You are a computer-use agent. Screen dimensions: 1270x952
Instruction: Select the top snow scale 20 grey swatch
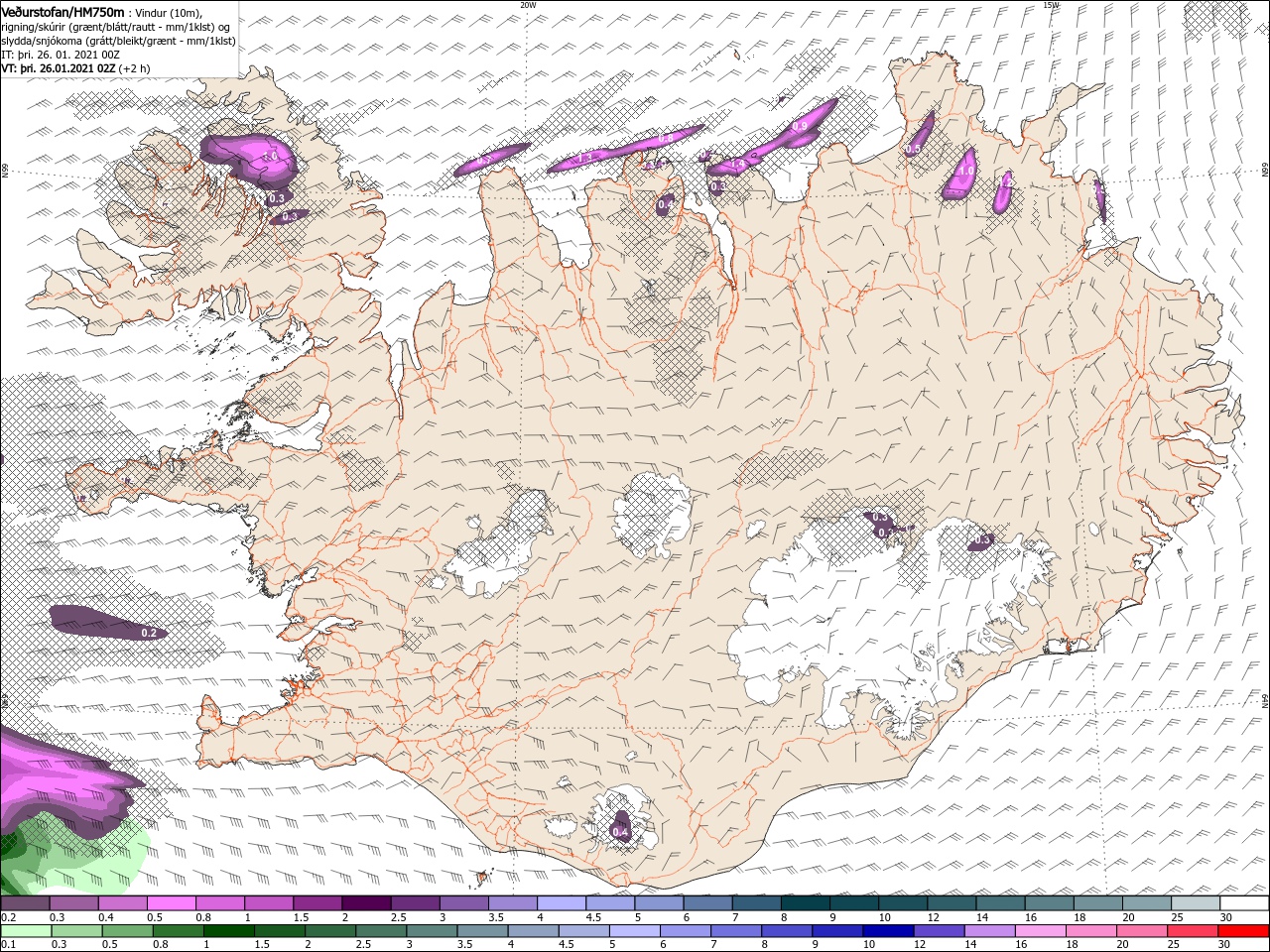[1146, 903]
